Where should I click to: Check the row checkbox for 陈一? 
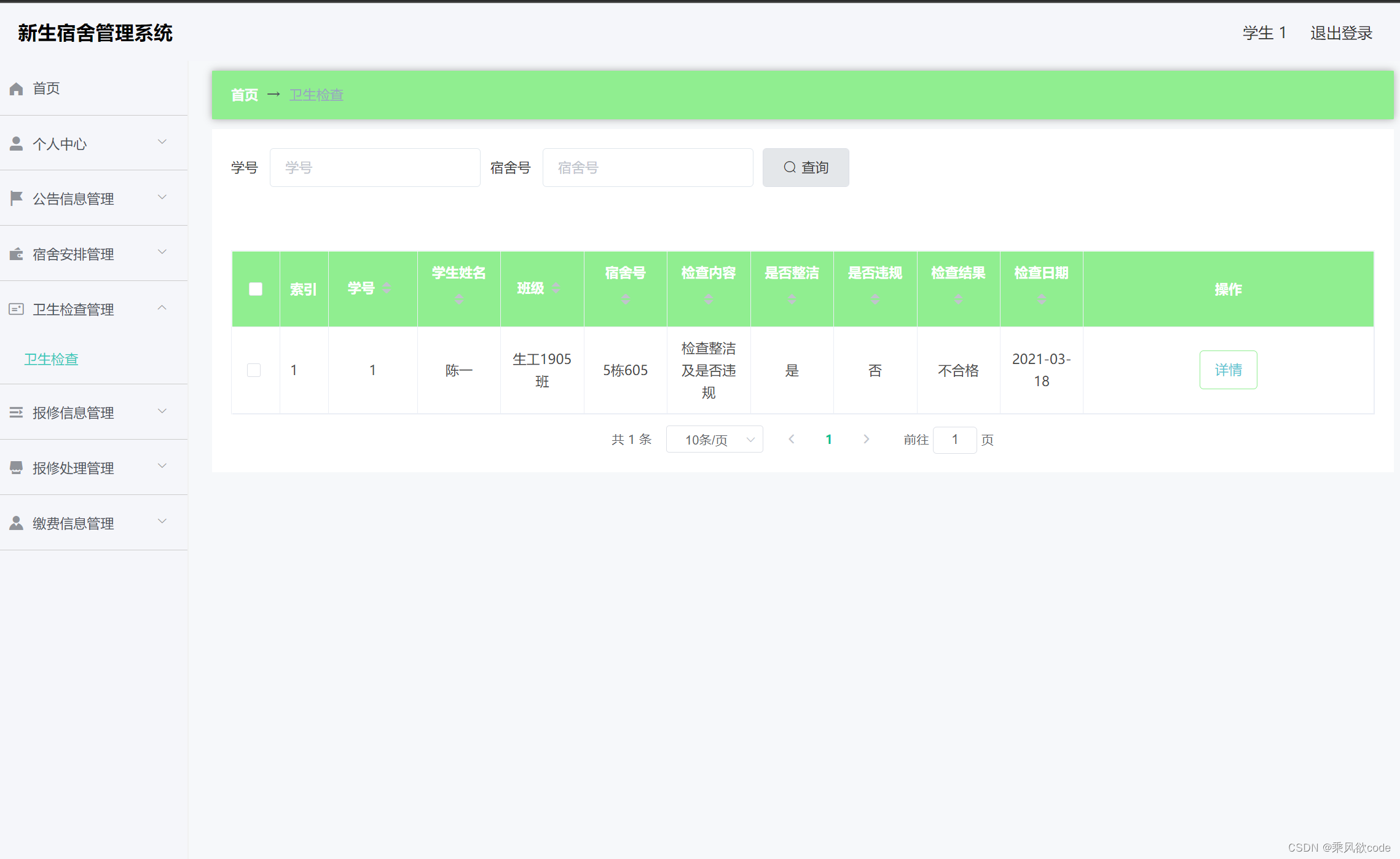click(254, 370)
